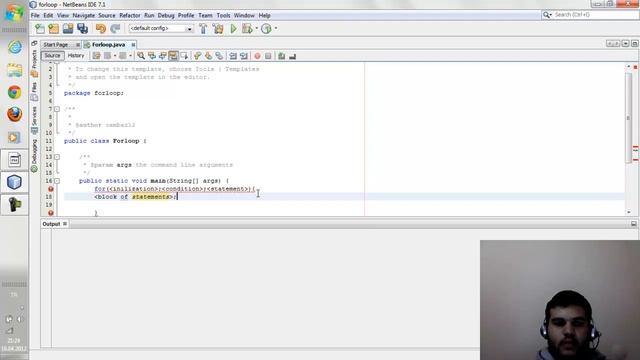Open the Source menu
640x360 pixels.
[x=107, y=16]
